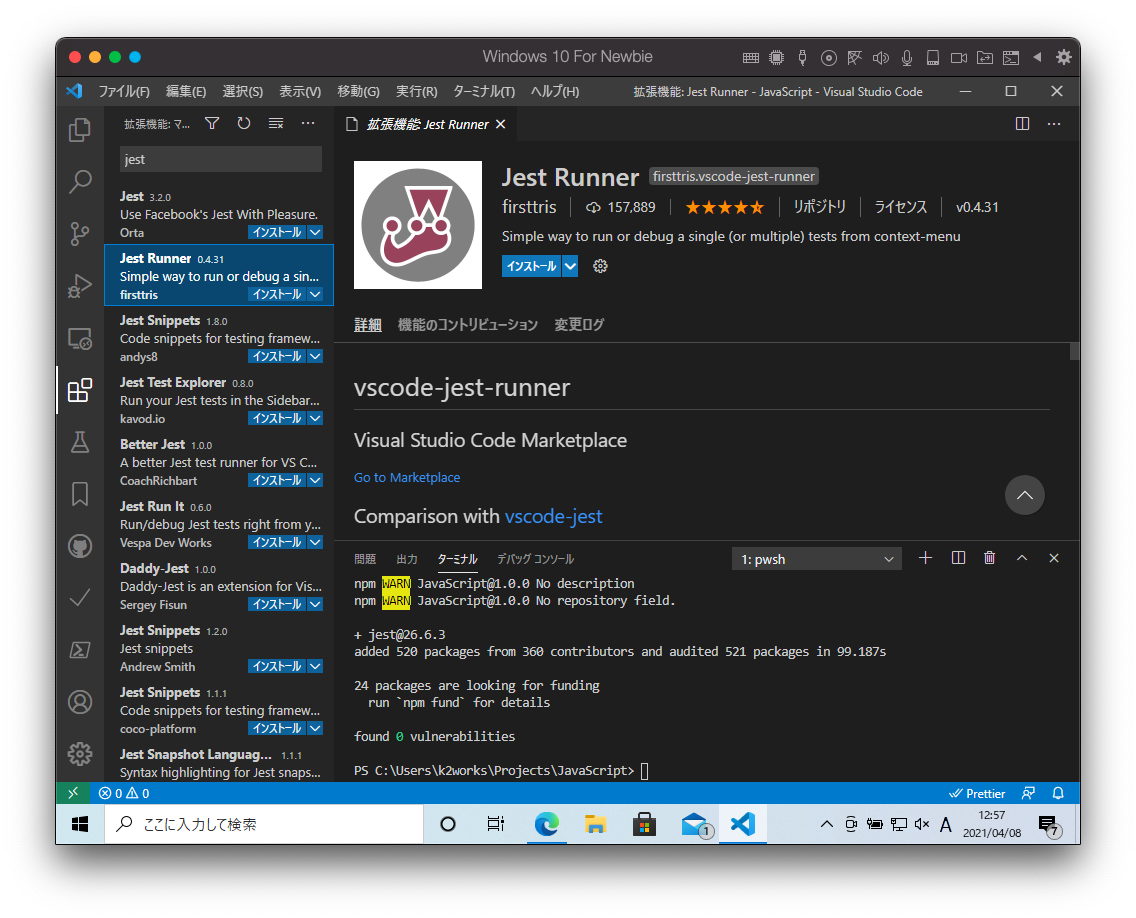Open the Source Control view
The height and width of the screenshot is (918, 1136).
(x=80, y=233)
